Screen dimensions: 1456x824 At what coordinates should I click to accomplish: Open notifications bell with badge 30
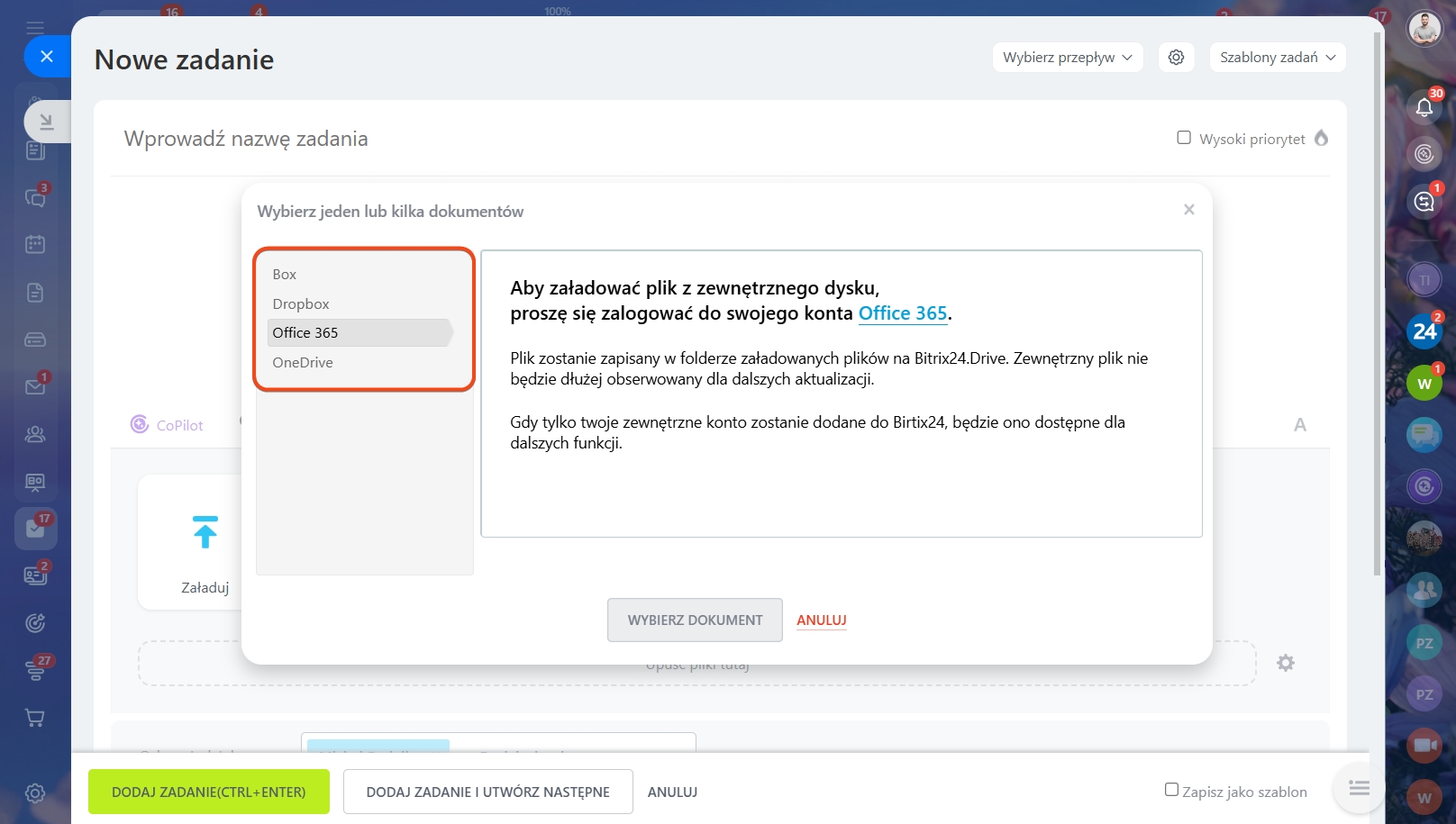coord(1424,106)
